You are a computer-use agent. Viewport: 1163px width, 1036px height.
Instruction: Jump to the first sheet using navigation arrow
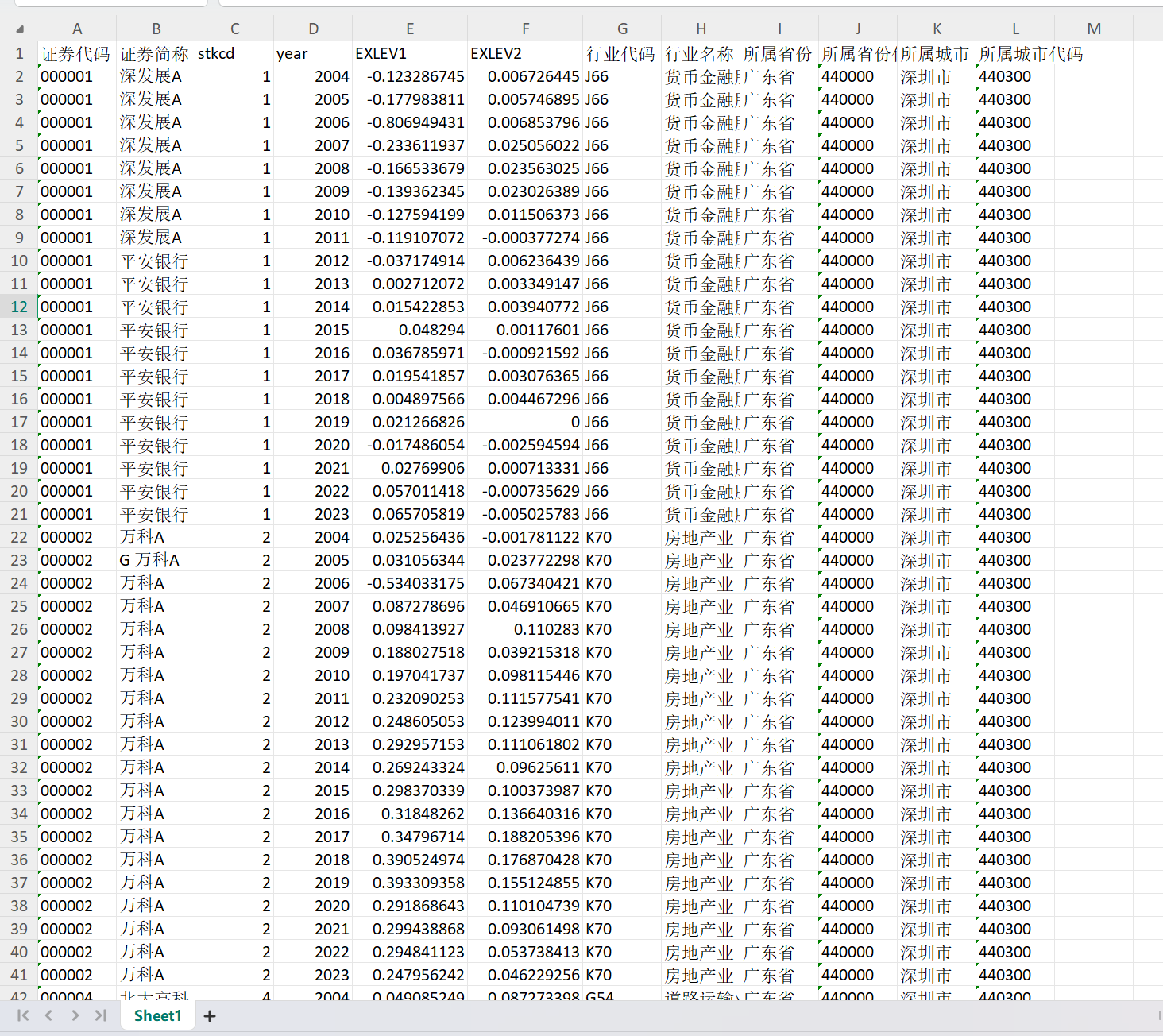(23, 1015)
